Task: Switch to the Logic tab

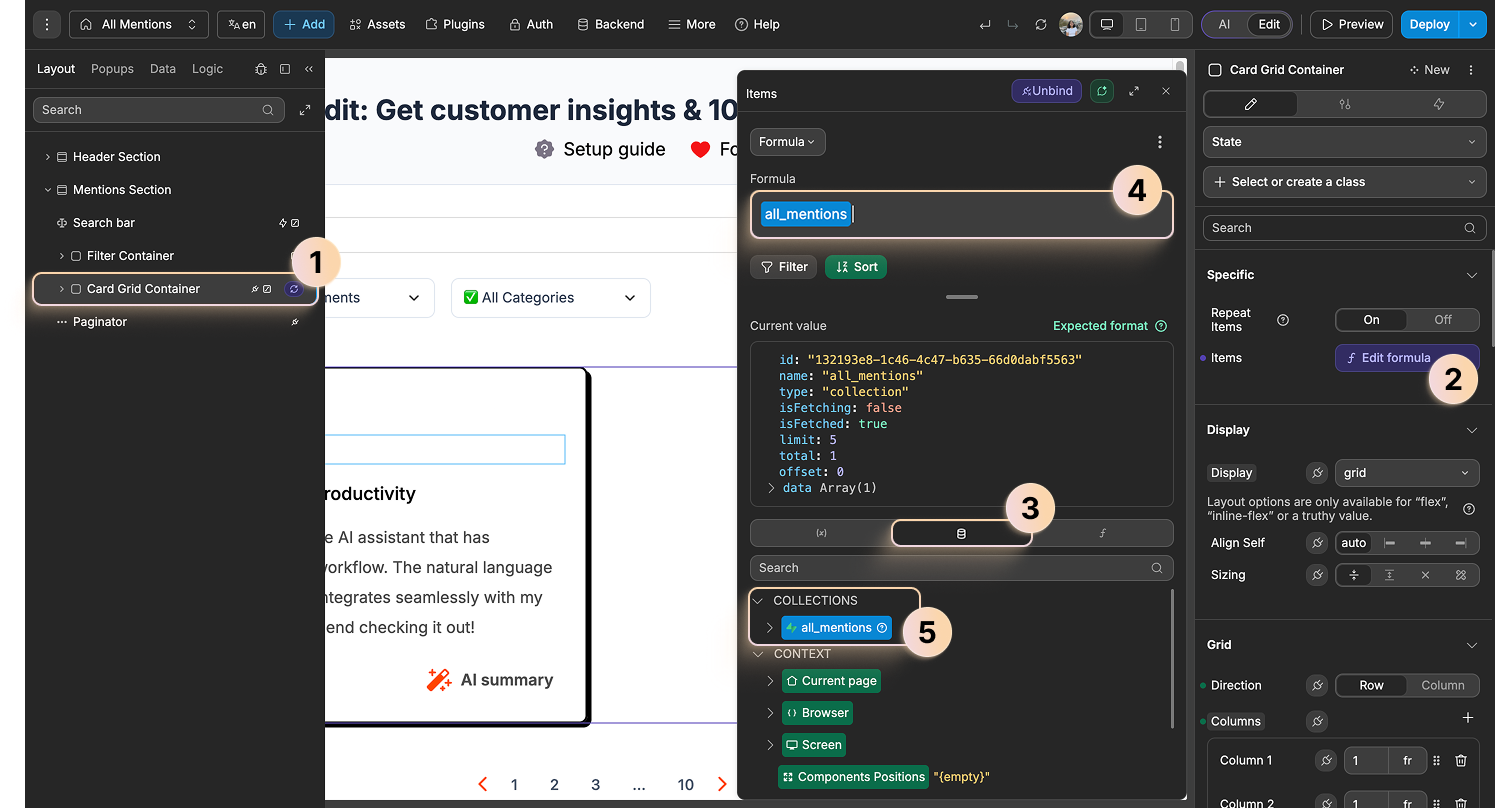Action: (x=208, y=69)
